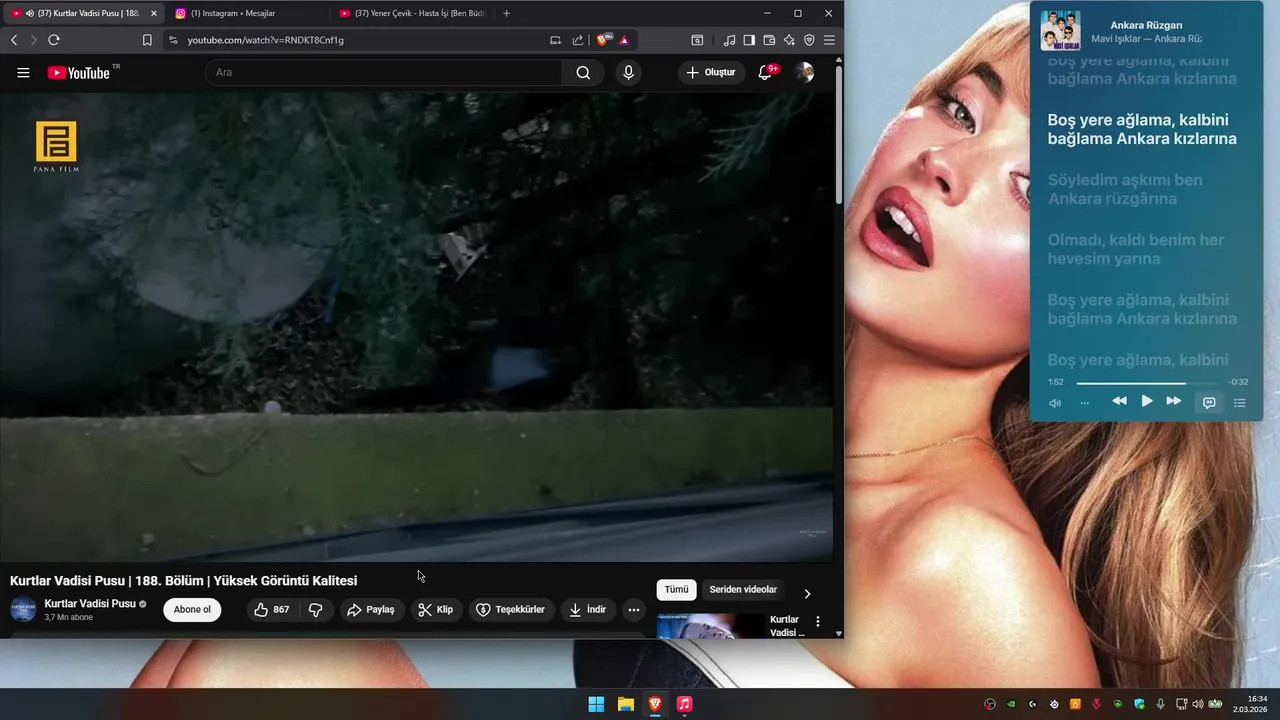Image resolution: width=1280 pixels, height=720 pixels.
Task: Click the YouTube page vertical scrollbar
Action: (839, 135)
